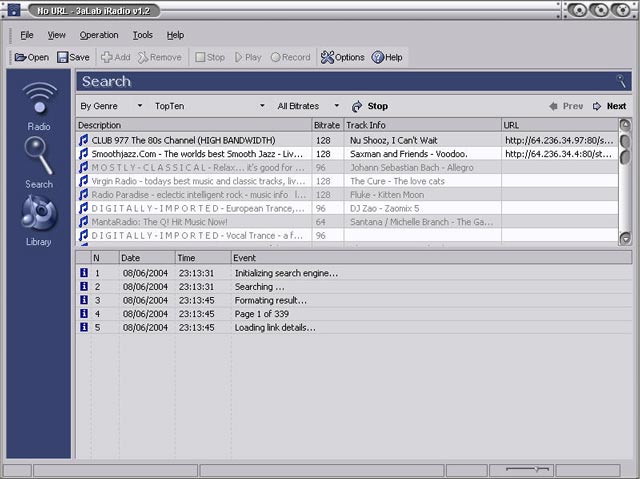Open the TopTen genre dropdown
The image size is (640, 479).
tap(210, 106)
